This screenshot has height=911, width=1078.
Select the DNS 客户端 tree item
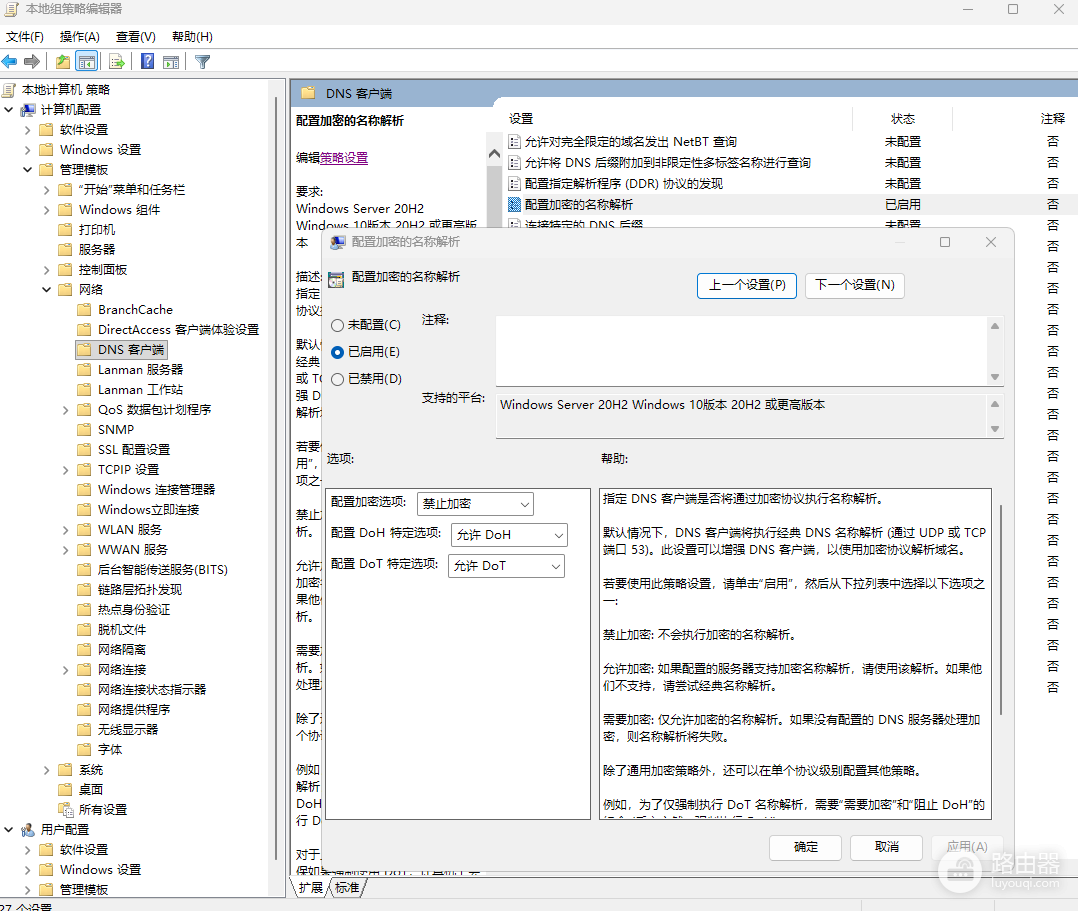click(131, 349)
